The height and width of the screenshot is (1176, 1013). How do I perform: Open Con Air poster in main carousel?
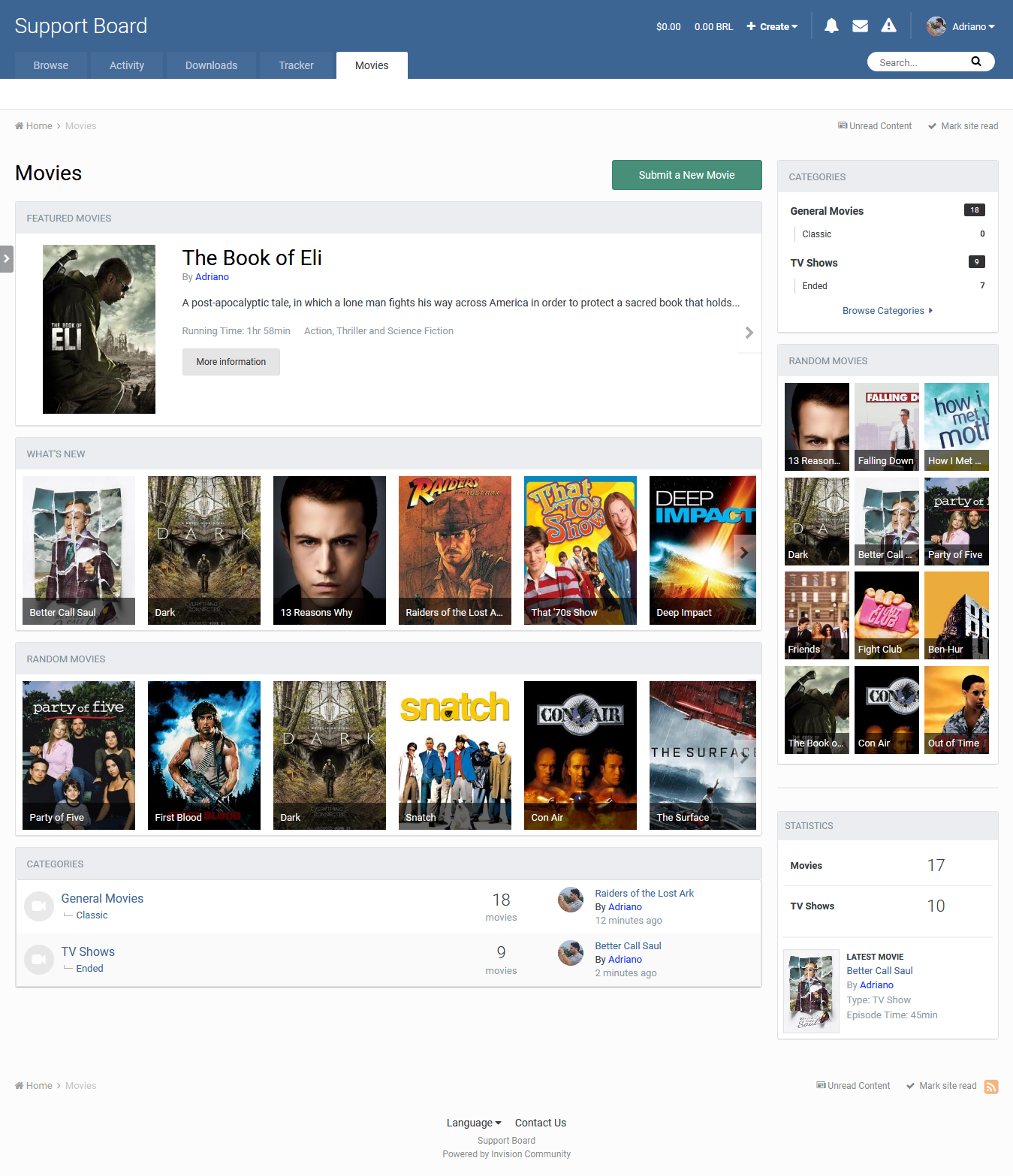point(580,755)
